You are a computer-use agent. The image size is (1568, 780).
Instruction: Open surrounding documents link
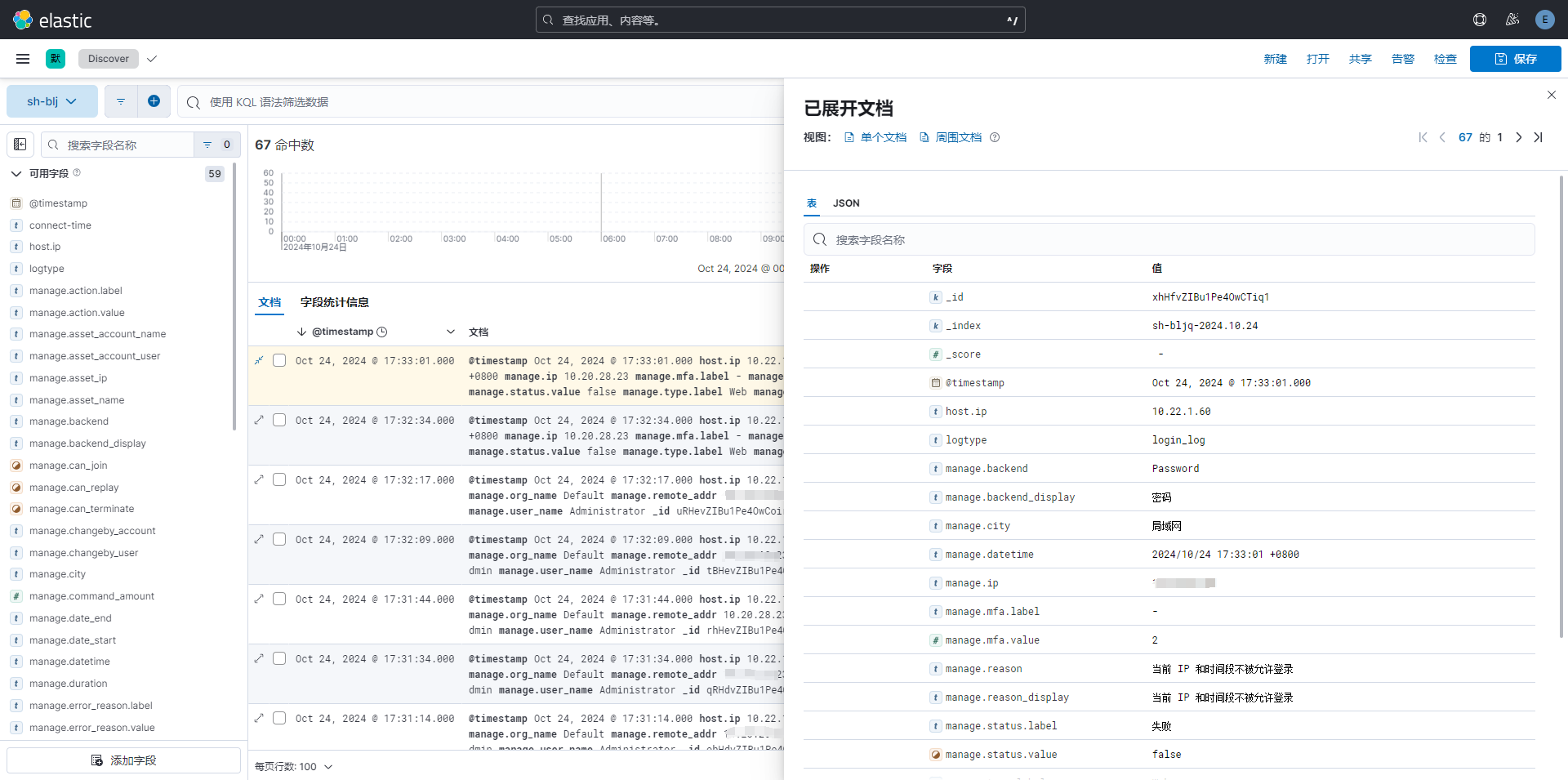(951, 137)
